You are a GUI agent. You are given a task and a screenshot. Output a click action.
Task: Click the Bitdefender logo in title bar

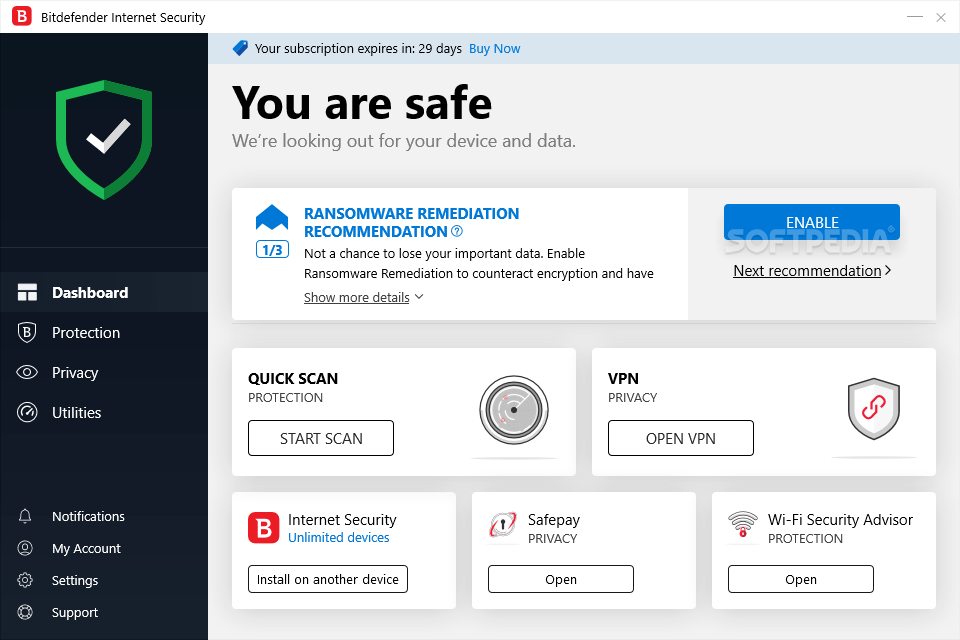coord(22,17)
